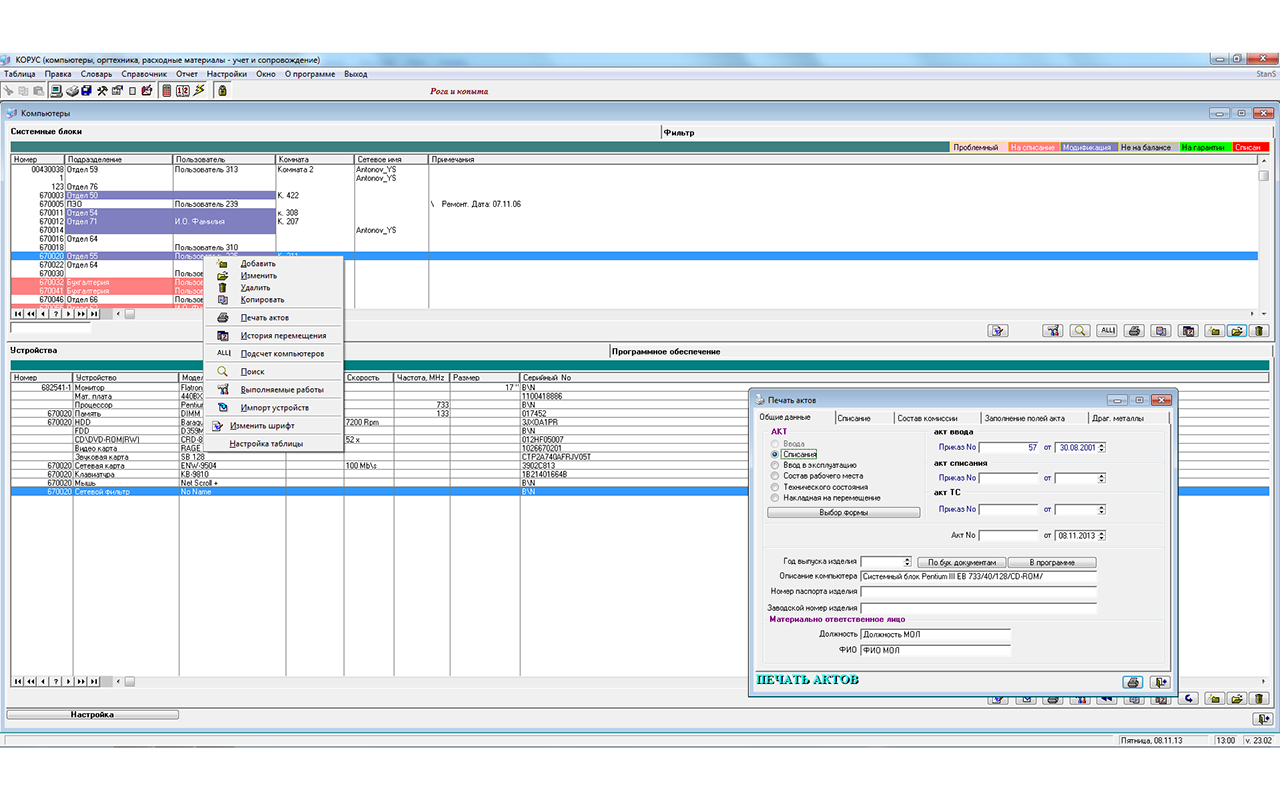Viewport: 1280px width, 800px height.
Task: Click the lightning bolt toolbar icon
Action: click(199, 90)
